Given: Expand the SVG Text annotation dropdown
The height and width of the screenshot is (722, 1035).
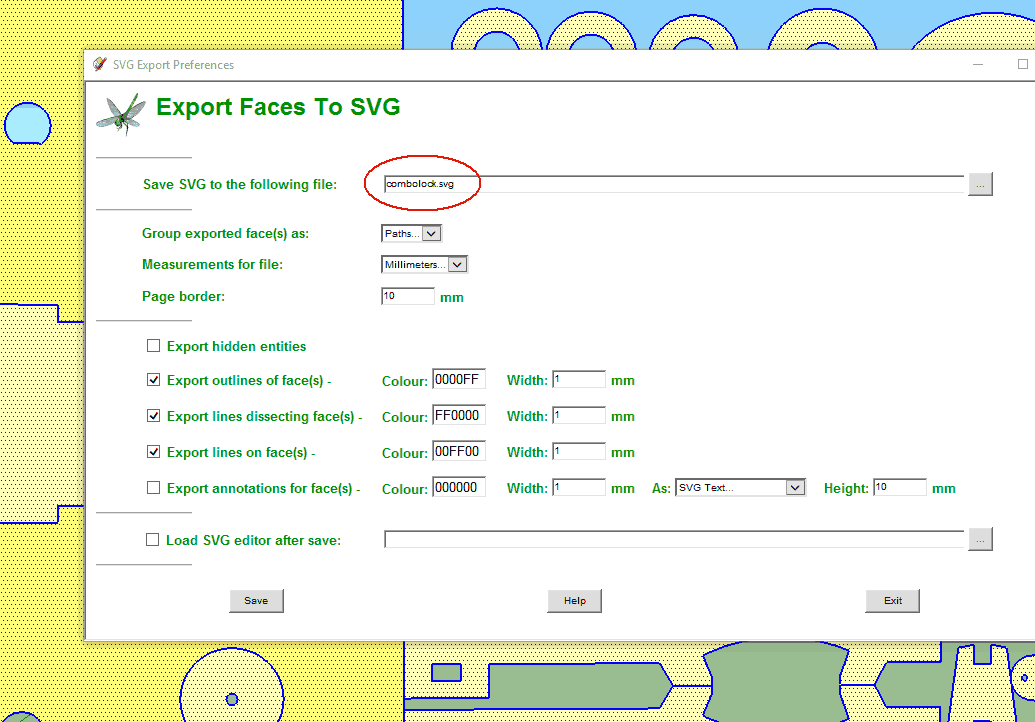Looking at the screenshot, I should (795, 488).
